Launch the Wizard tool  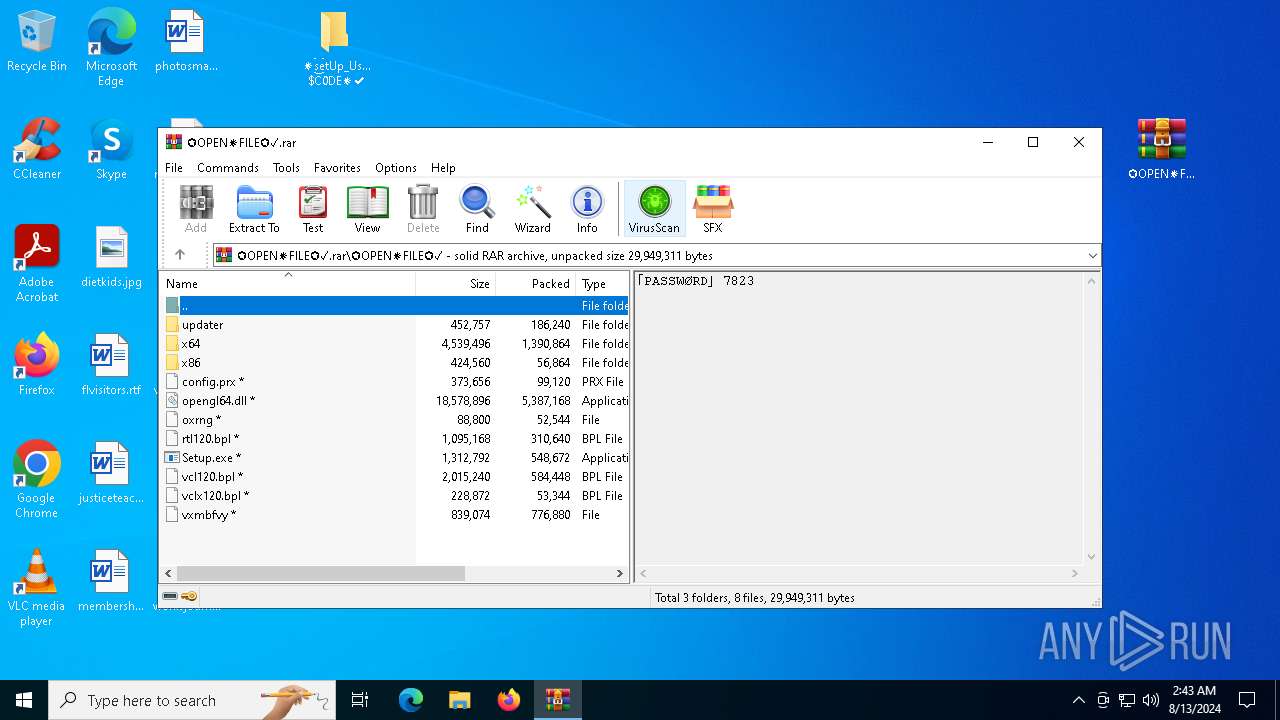point(533,210)
